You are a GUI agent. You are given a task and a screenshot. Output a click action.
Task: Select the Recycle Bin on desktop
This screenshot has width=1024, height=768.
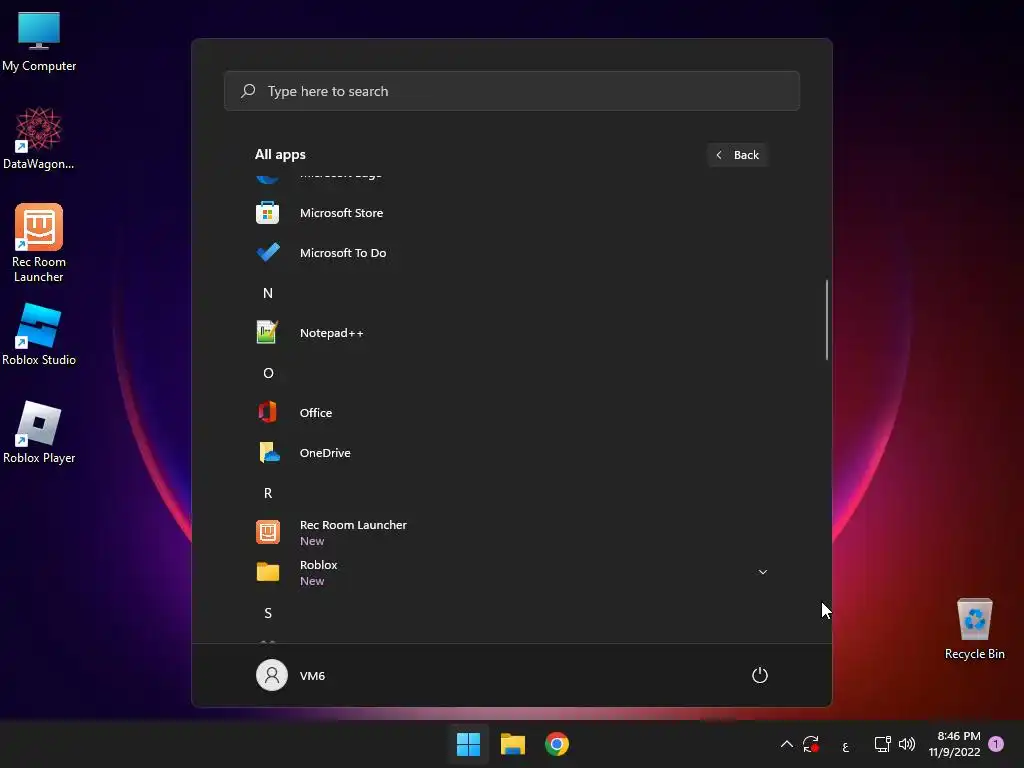[x=974, y=629]
